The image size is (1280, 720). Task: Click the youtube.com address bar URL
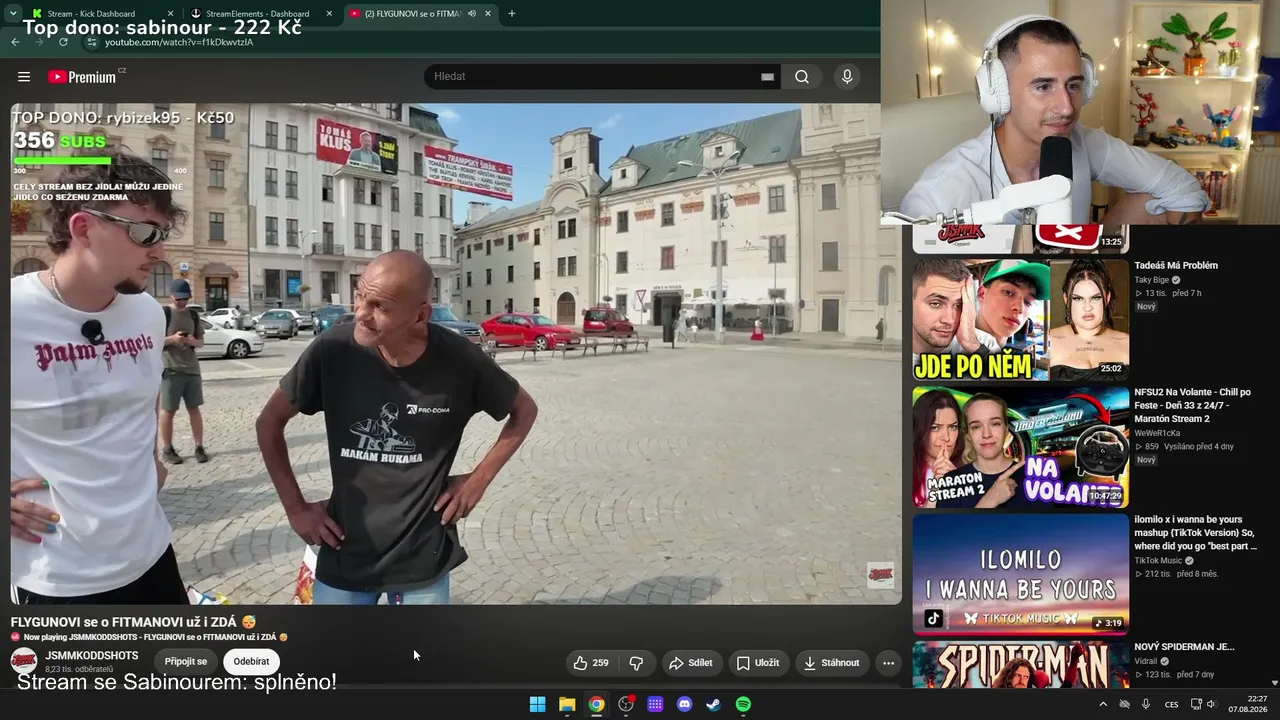[179, 42]
